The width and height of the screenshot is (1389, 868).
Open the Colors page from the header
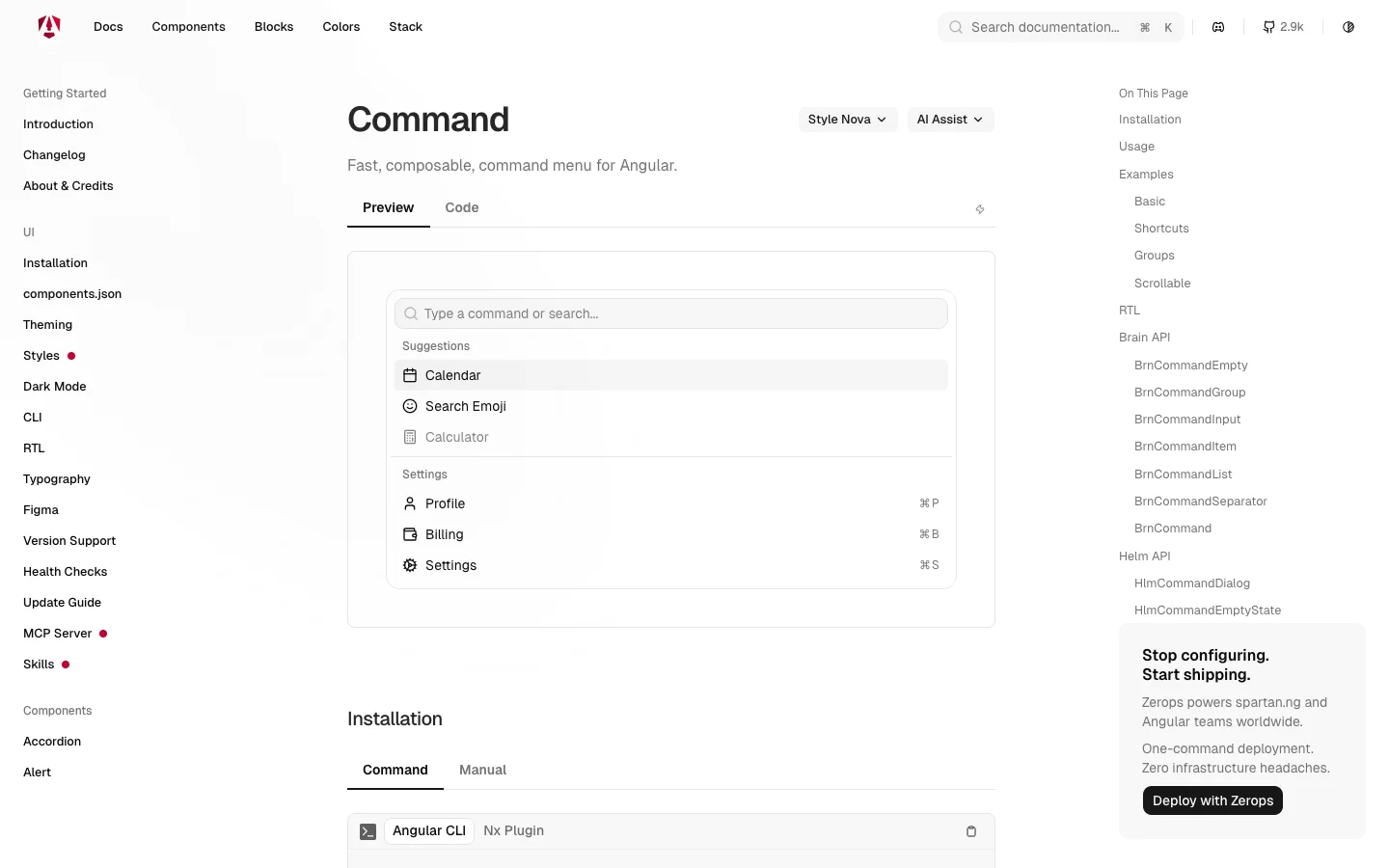341,27
